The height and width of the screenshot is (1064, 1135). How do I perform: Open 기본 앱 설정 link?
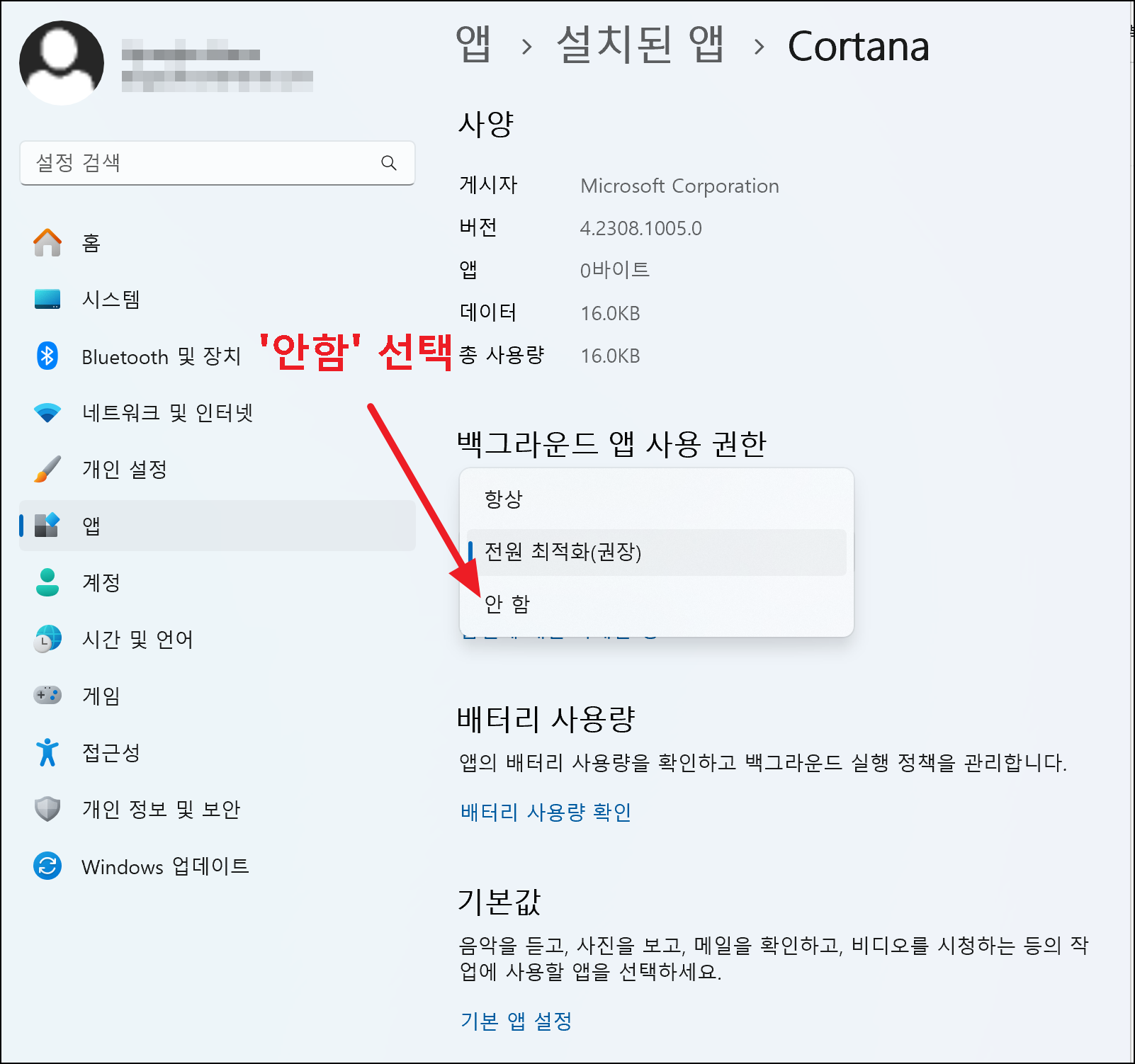pos(516,1021)
